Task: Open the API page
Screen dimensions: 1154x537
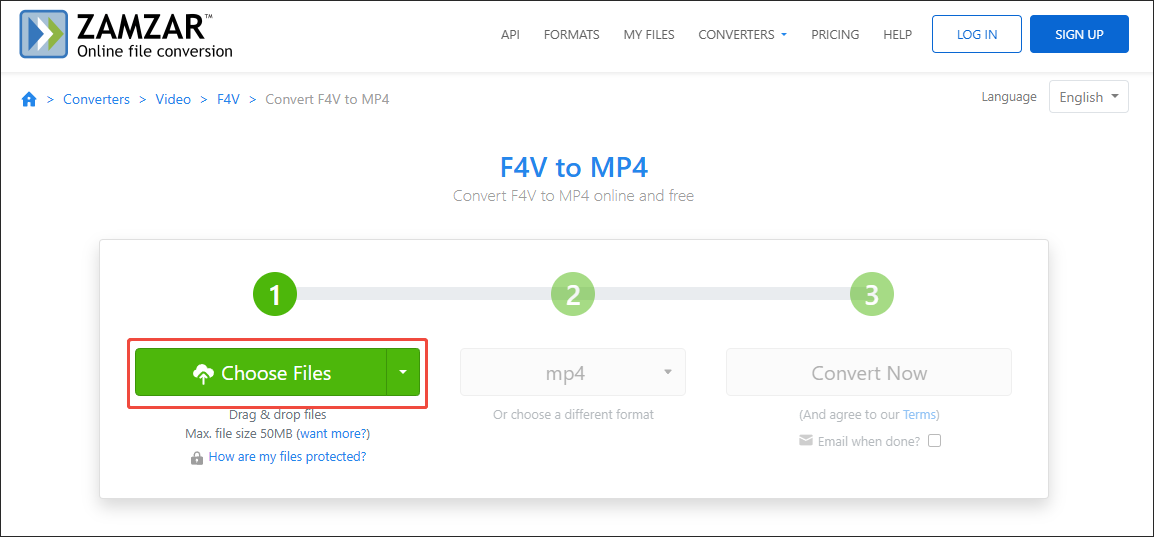Action: pos(510,35)
